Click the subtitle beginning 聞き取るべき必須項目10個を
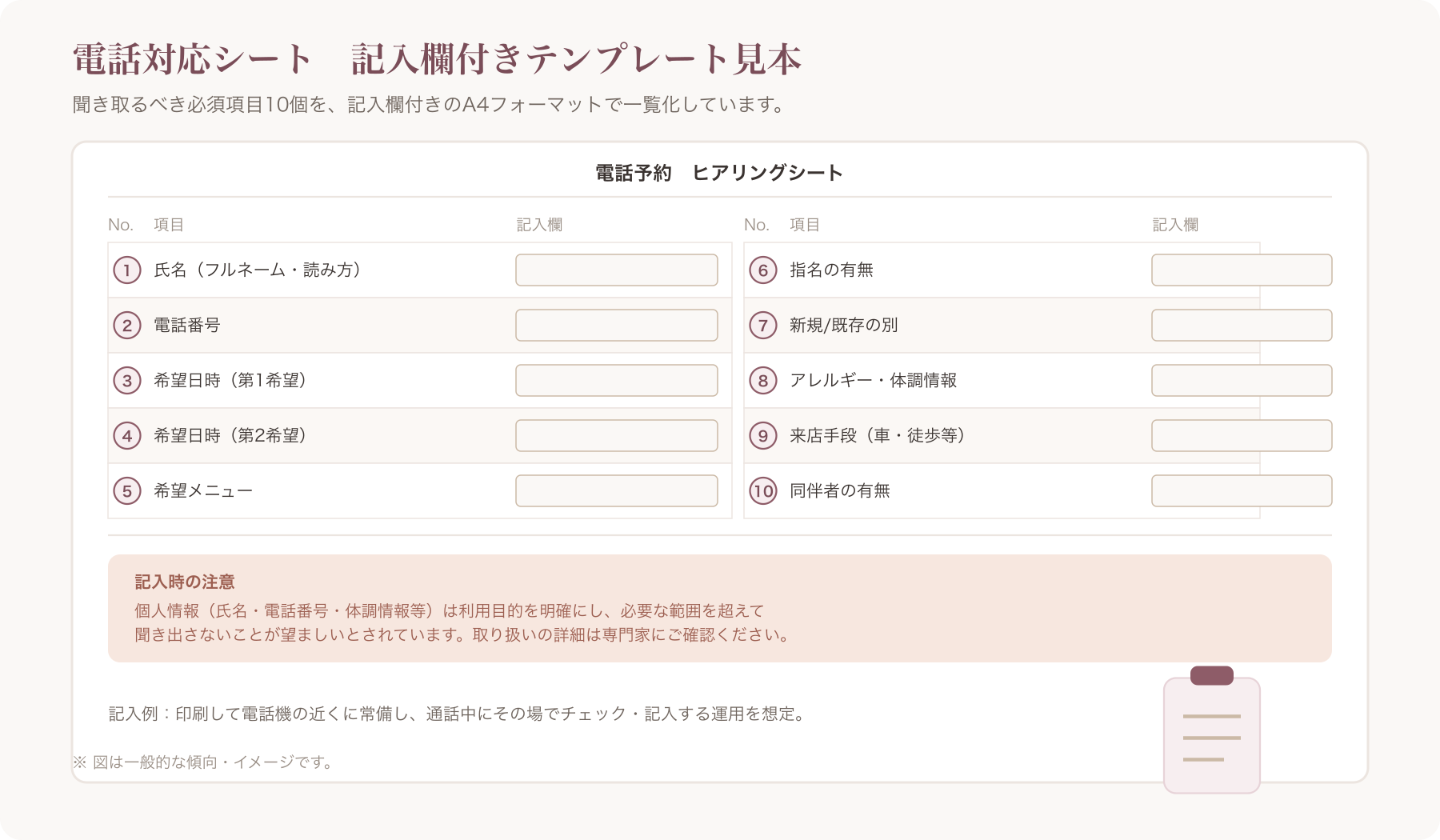Viewport: 1440px width, 840px height. tap(430, 105)
